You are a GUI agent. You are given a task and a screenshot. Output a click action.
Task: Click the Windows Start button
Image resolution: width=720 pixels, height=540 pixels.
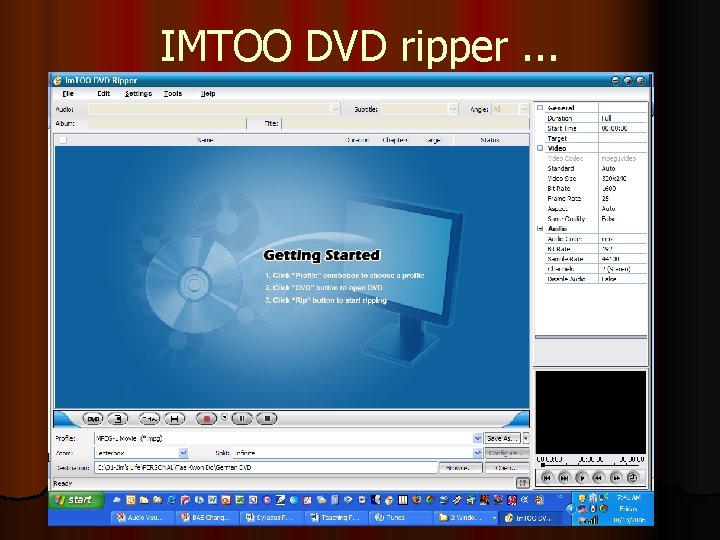(75, 500)
